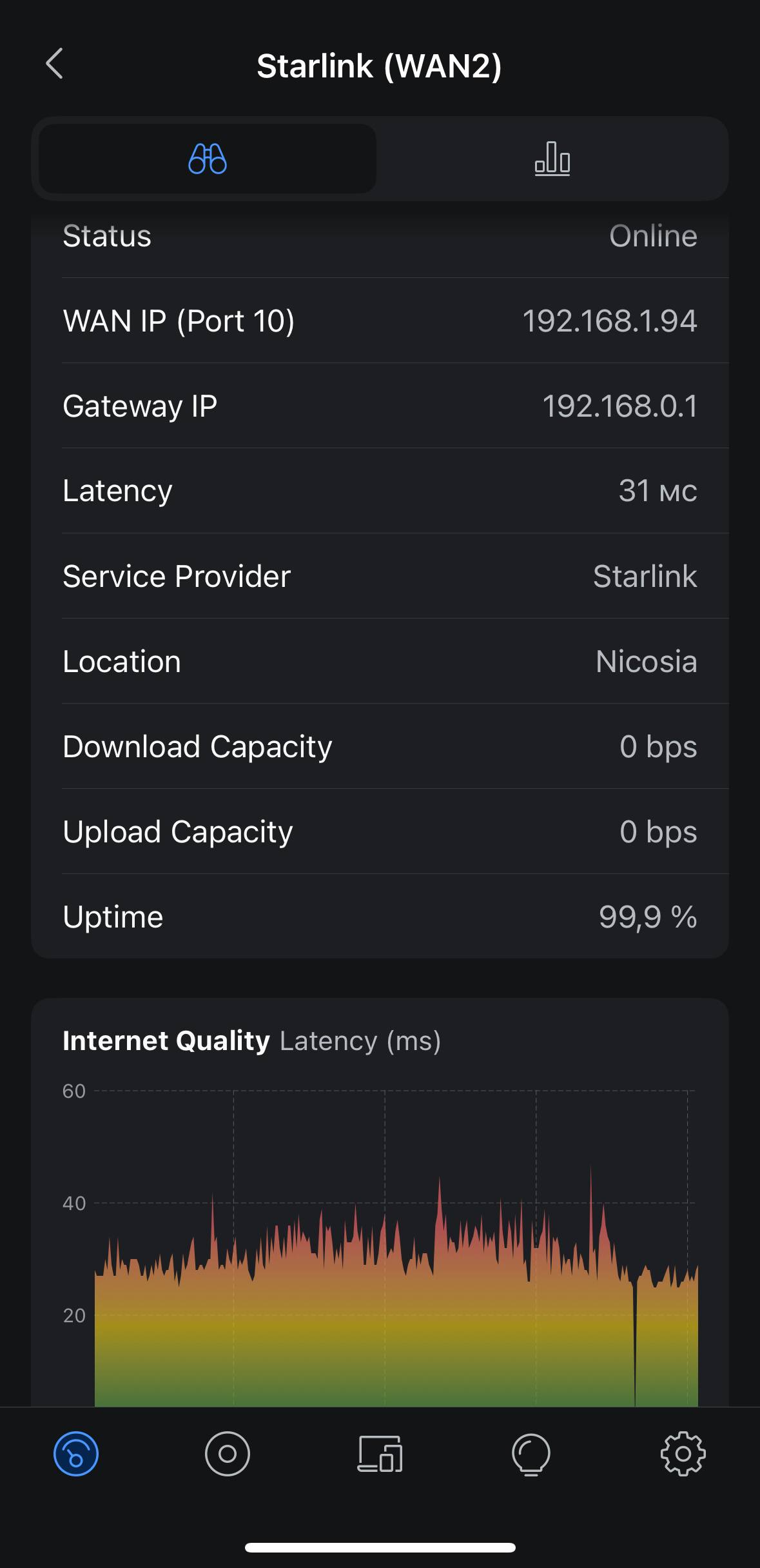Tap the Upload Capacity row
The width and height of the screenshot is (760, 1568).
pyautogui.click(x=380, y=831)
